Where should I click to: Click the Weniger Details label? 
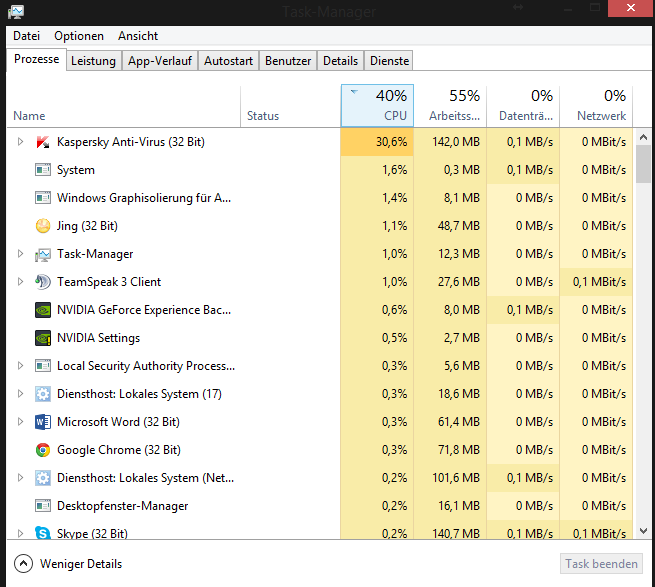(81, 564)
